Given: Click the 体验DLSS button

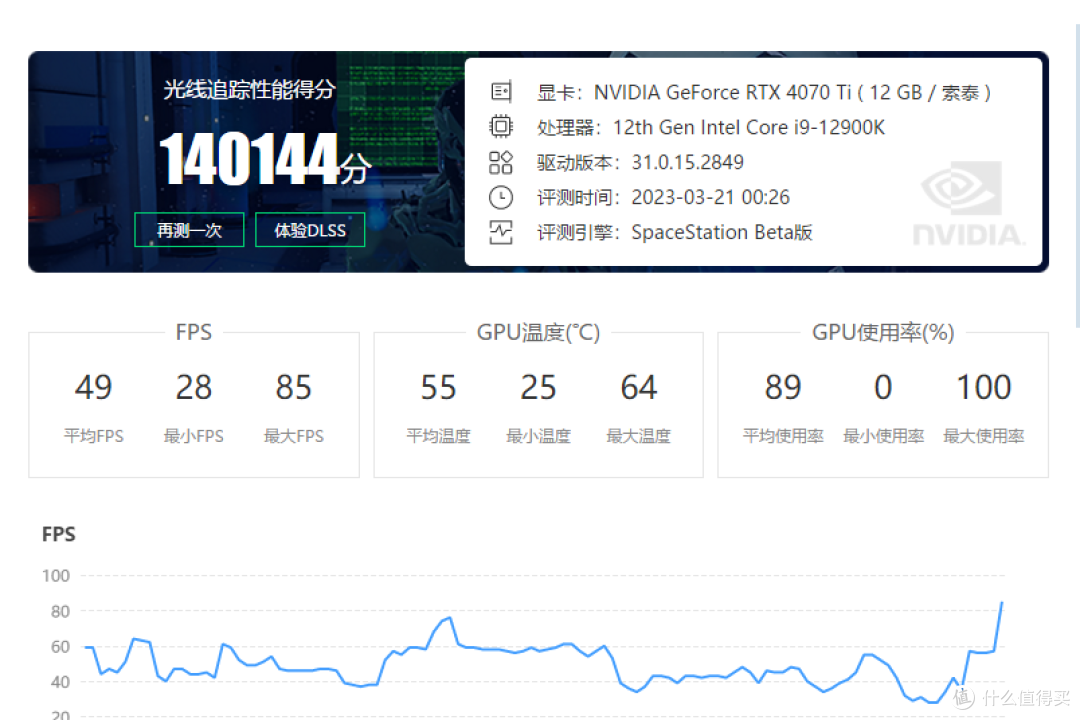Looking at the screenshot, I should [x=310, y=230].
